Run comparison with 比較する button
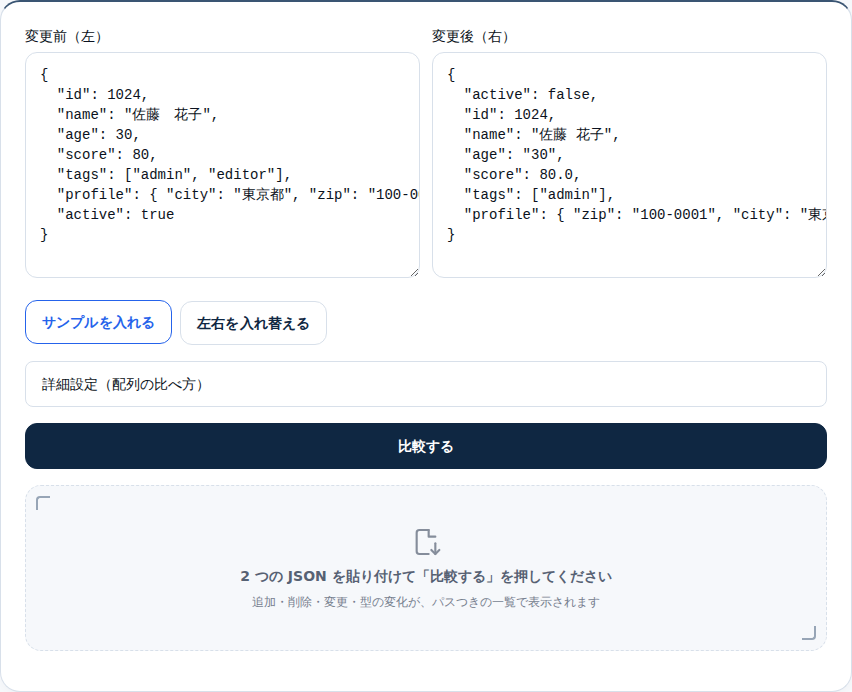The width and height of the screenshot is (852, 692). 426,446
